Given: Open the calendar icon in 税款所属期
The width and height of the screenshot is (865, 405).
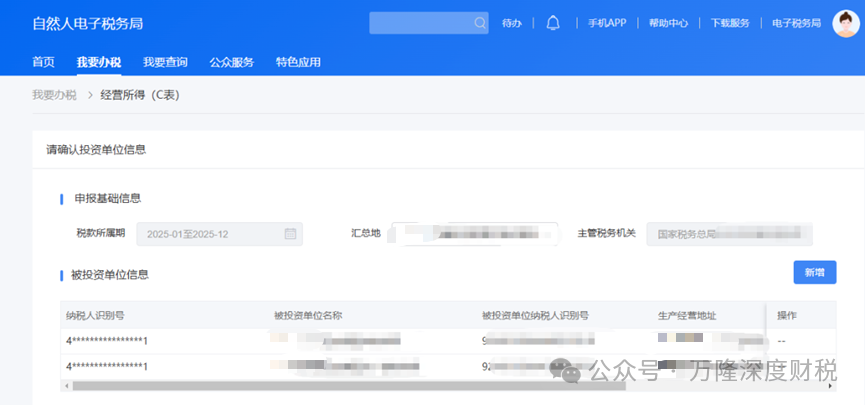Looking at the screenshot, I should pos(290,234).
